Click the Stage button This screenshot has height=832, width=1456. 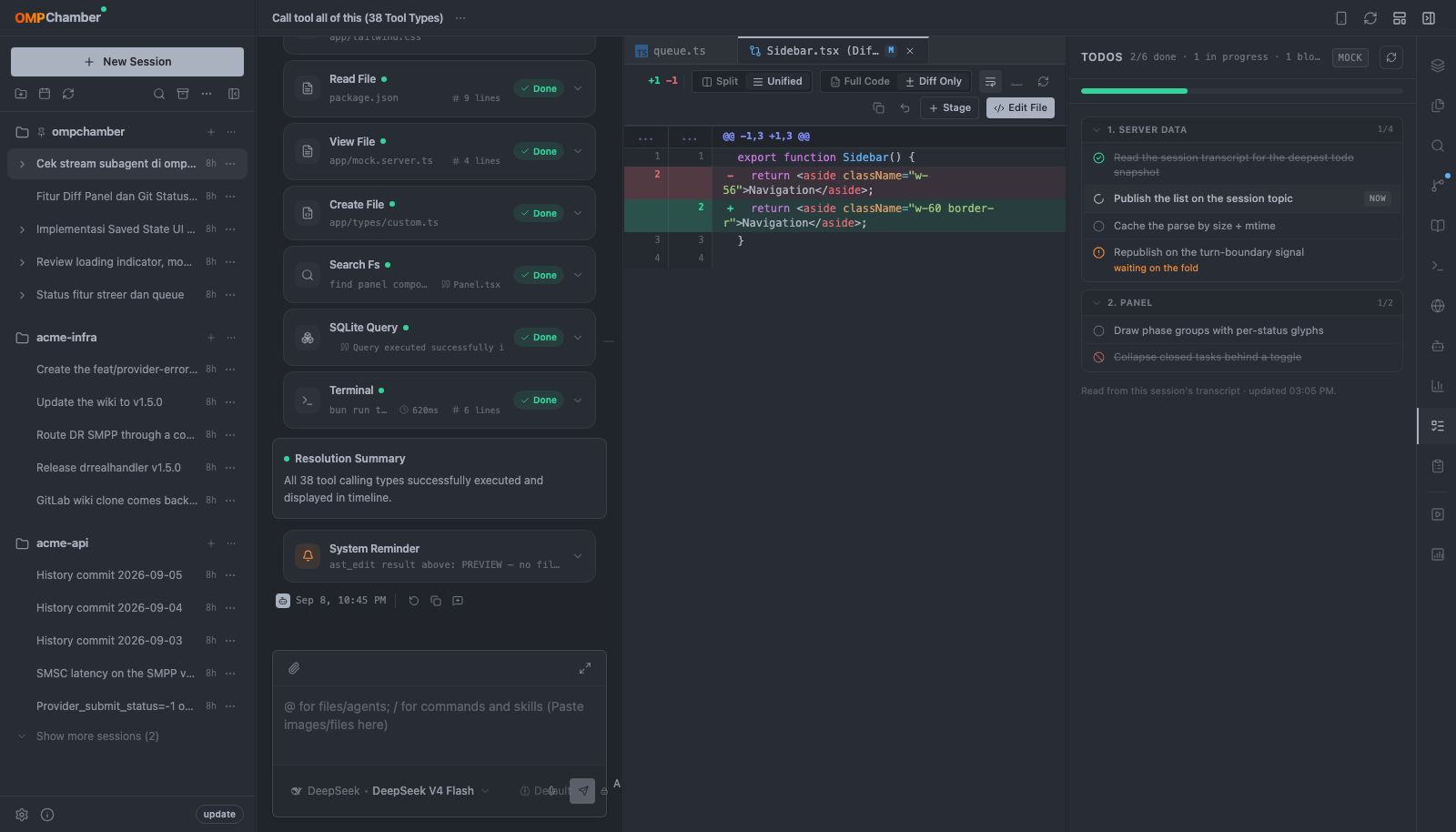click(x=950, y=107)
